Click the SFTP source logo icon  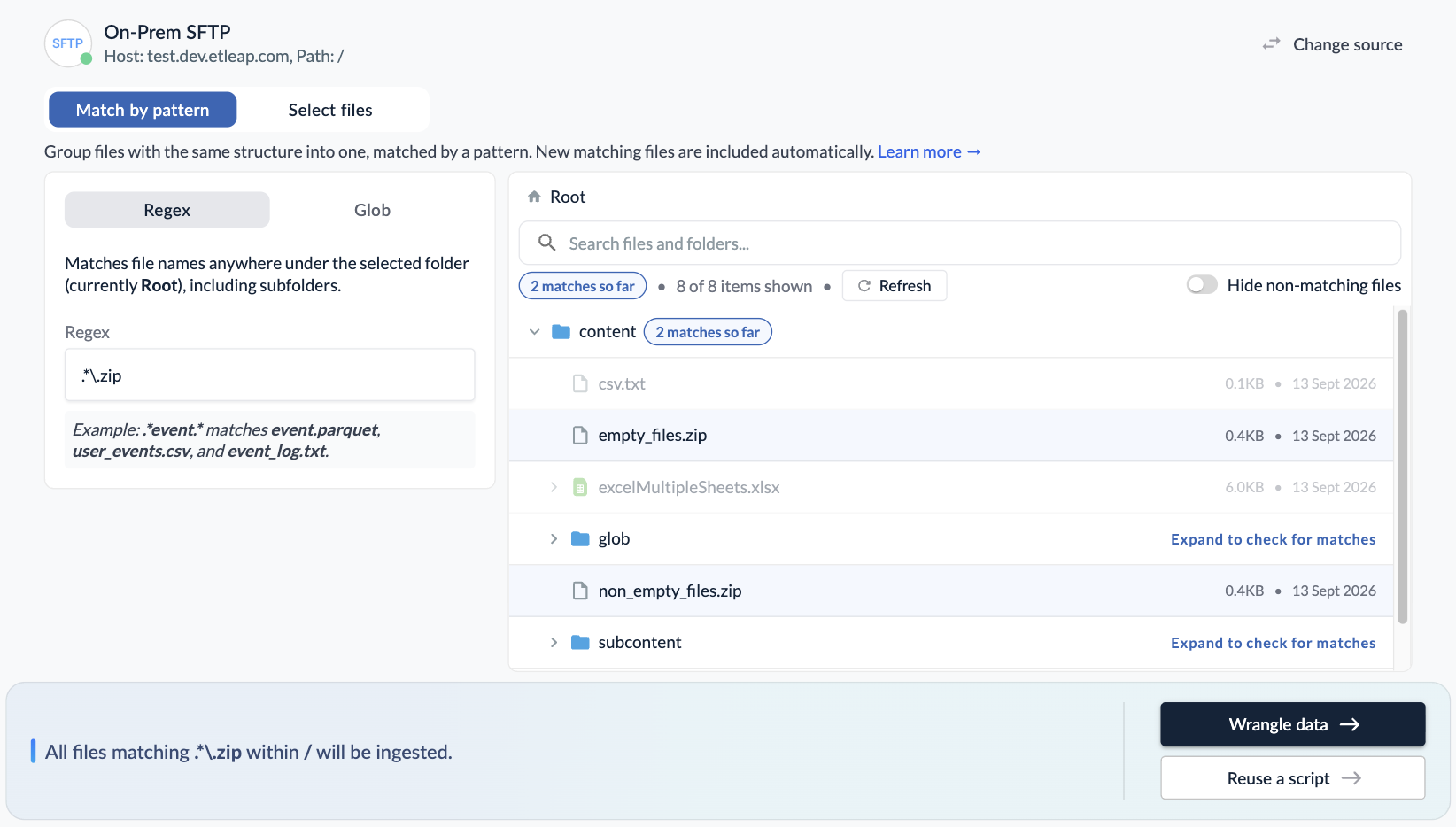pyautogui.click(x=68, y=43)
